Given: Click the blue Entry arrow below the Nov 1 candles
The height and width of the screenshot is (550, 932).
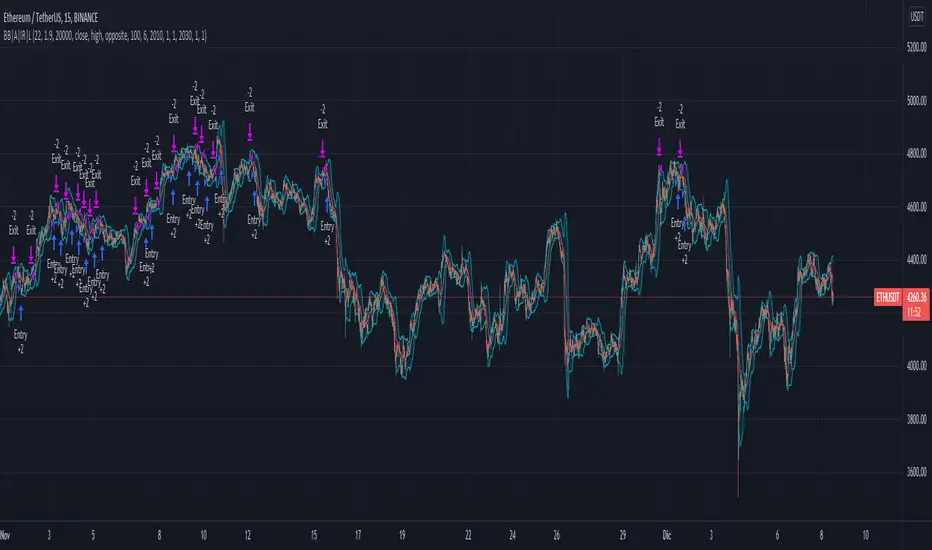Looking at the screenshot, I should pos(21,313).
